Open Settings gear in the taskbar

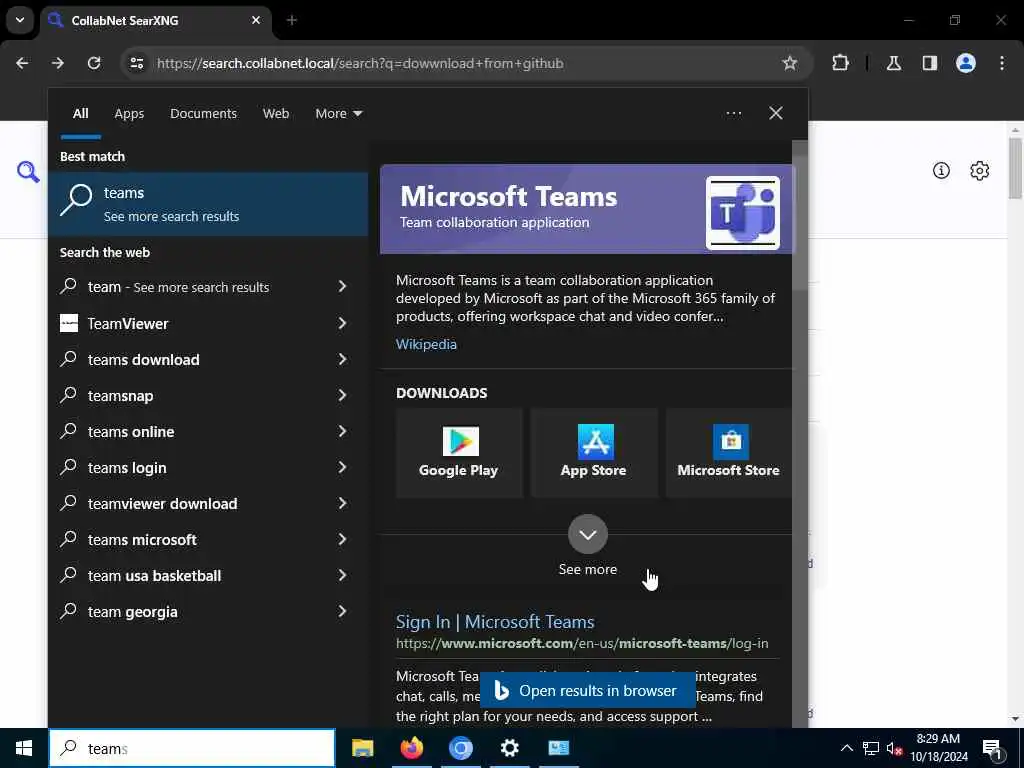(509, 748)
